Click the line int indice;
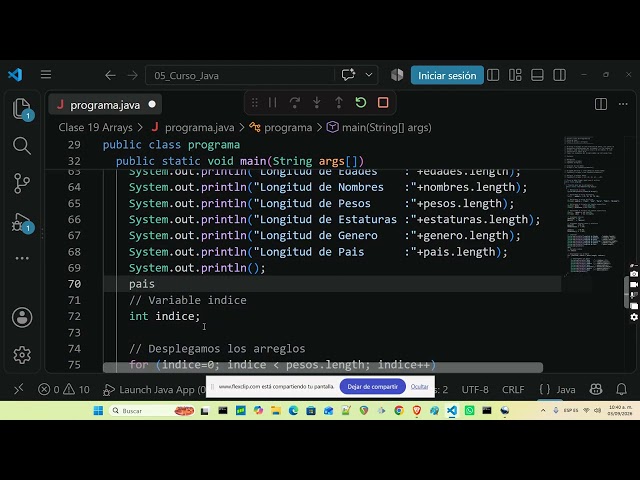The width and height of the screenshot is (640, 480). point(164,316)
